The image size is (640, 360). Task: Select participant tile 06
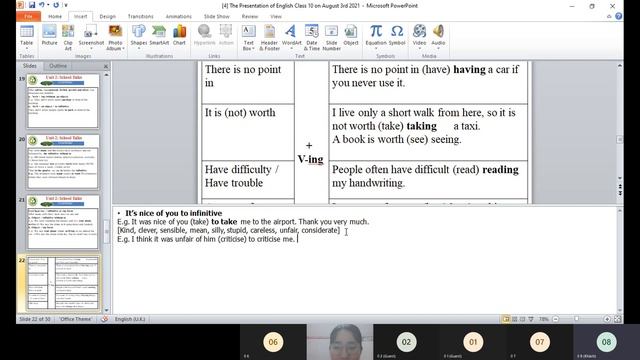(273, 342)
